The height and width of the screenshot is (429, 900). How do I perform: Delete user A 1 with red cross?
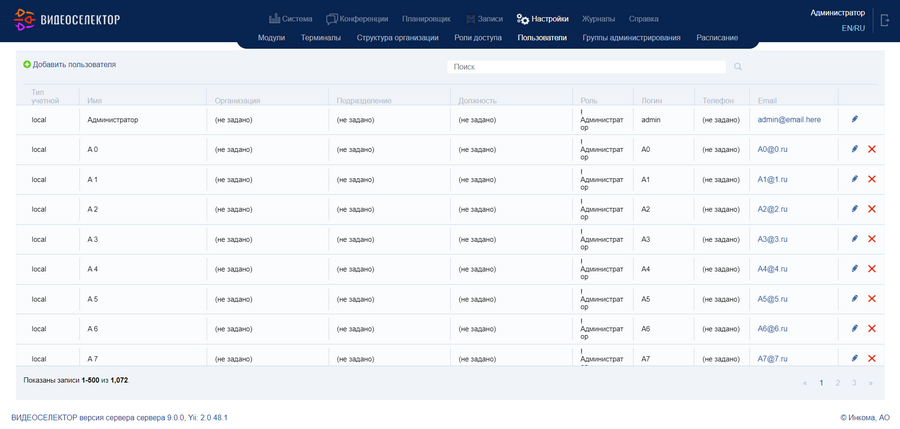coord(872,179)
